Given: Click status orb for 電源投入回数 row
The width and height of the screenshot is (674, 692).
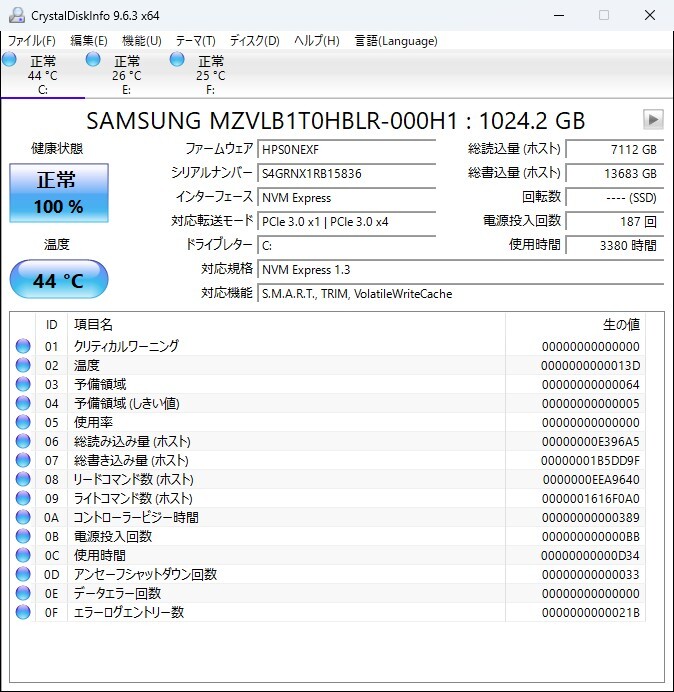Looking at the screenshot, I should 23,536.
